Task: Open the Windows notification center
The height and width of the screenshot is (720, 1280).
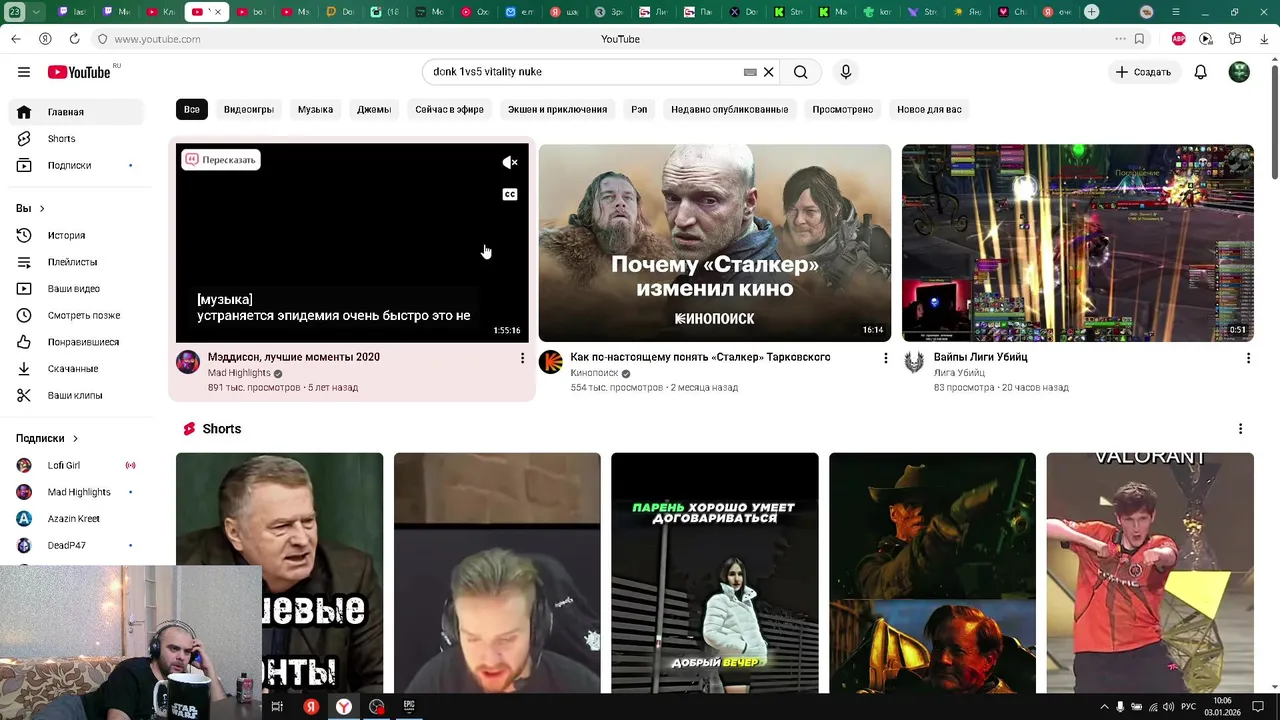Action: click(x=1259, y=706)
